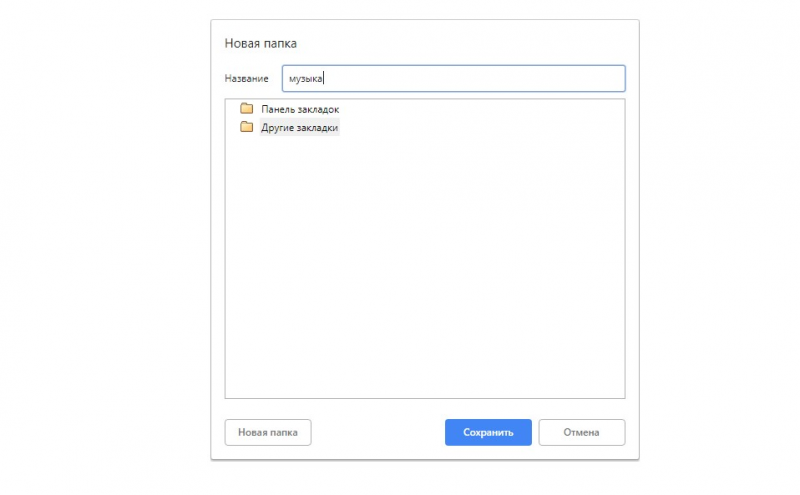Cancel the dialog with Отмена button

[582, 432]
